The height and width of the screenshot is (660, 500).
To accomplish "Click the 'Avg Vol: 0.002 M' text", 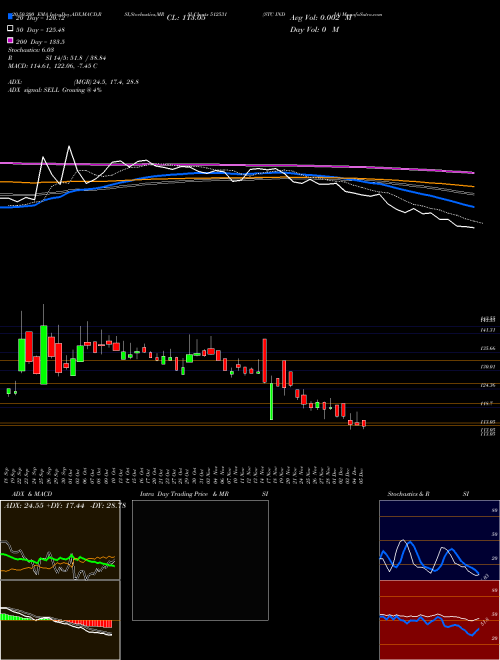I will point(321,18).
